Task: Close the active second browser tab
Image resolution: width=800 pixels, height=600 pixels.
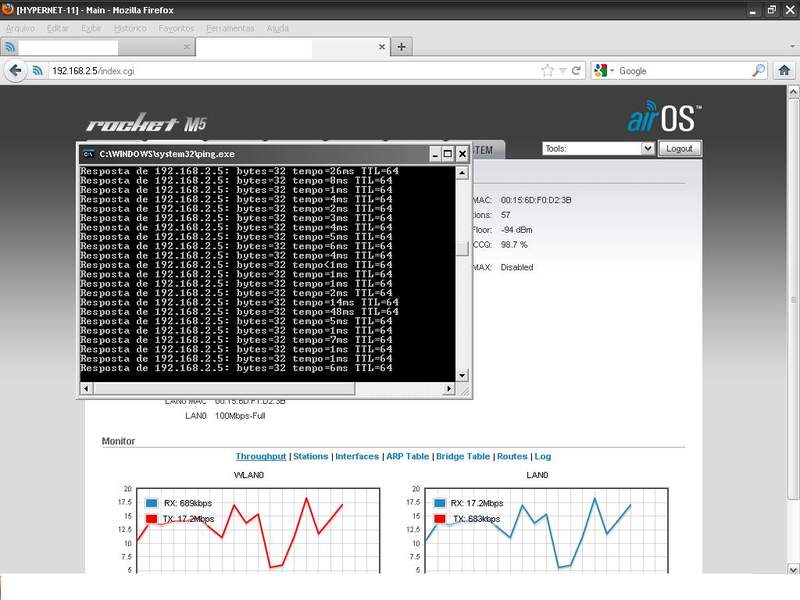Action: tap(382, 47)
